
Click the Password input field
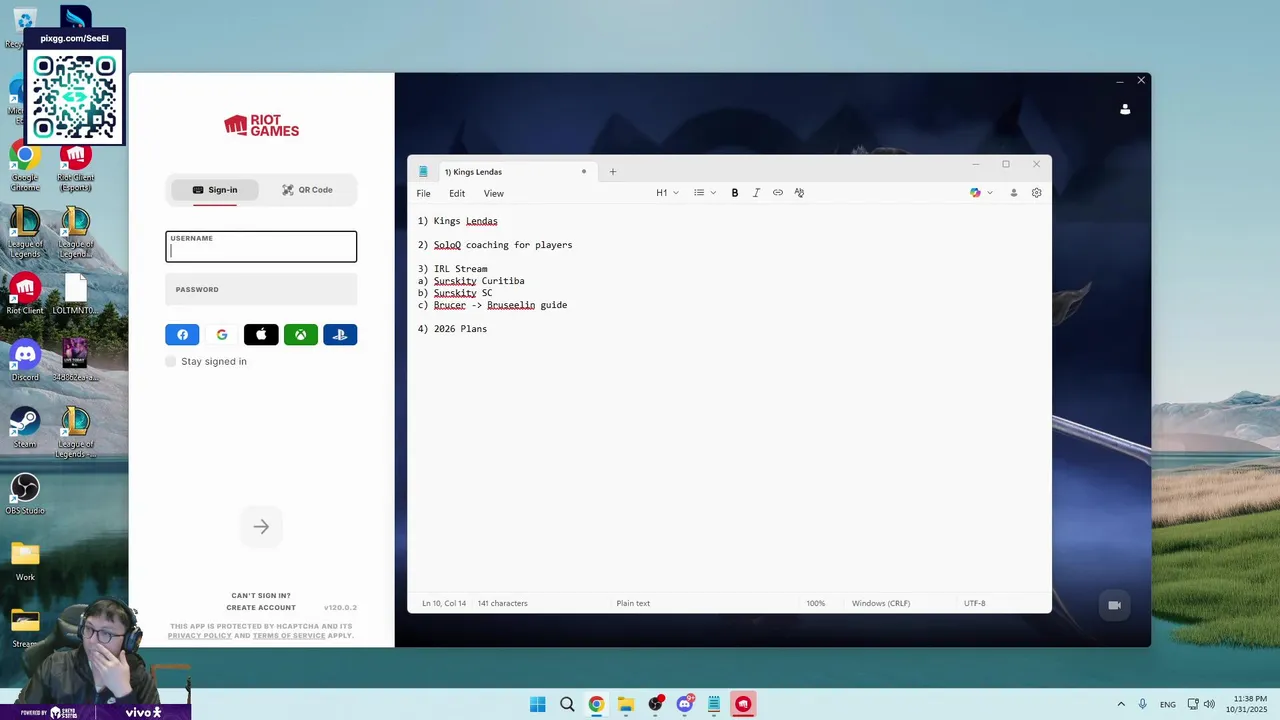point(261,290)
